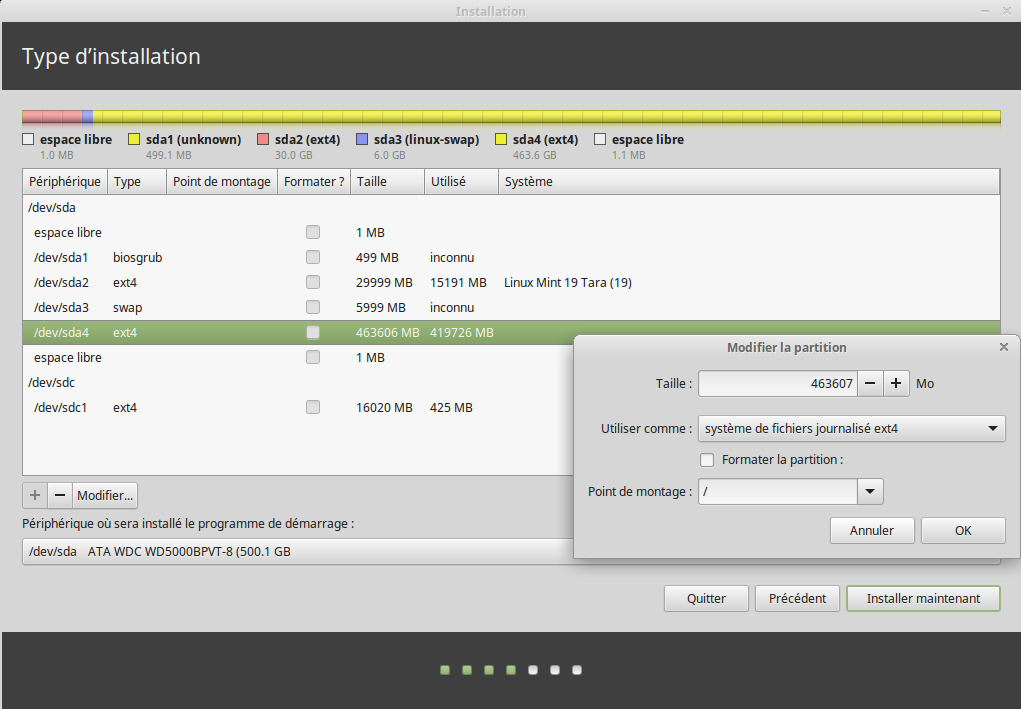Select the /dev/sda3 swap row
The height and width of the screenshot is (709, 1021).
(200, 307)
